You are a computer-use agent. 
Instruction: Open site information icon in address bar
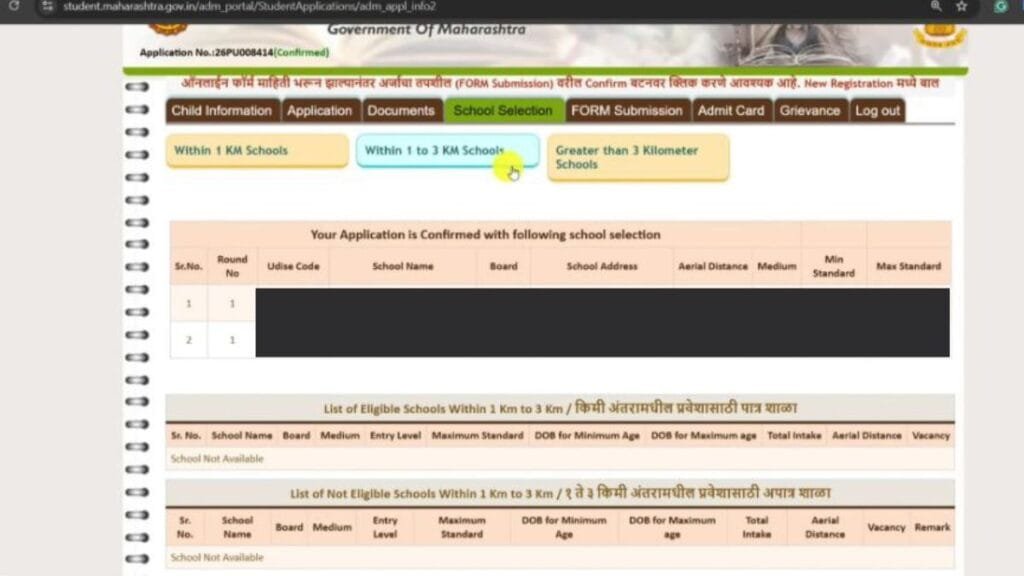[x=47, y=7]
